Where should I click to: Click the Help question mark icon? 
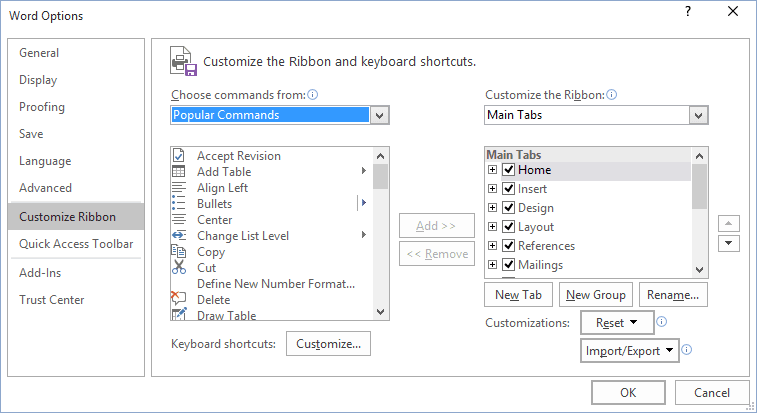(688, 12)
